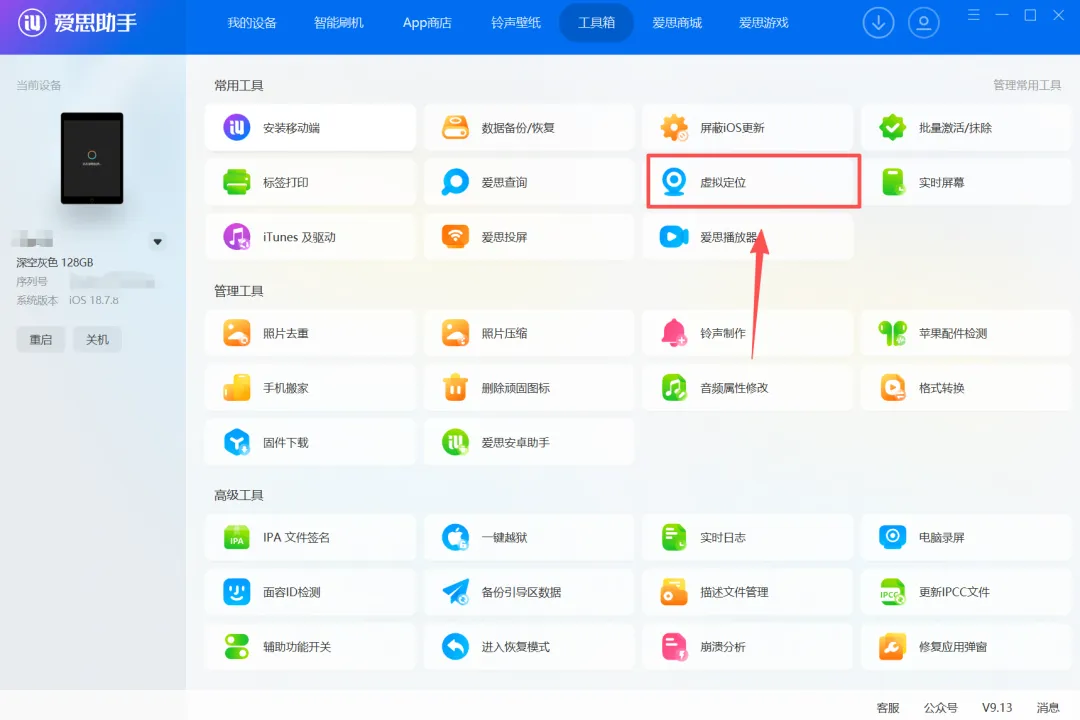Open the 数据备份/恢复 backup icon
This screenshot has width=1080, height=720.
(x=455, y=127)
